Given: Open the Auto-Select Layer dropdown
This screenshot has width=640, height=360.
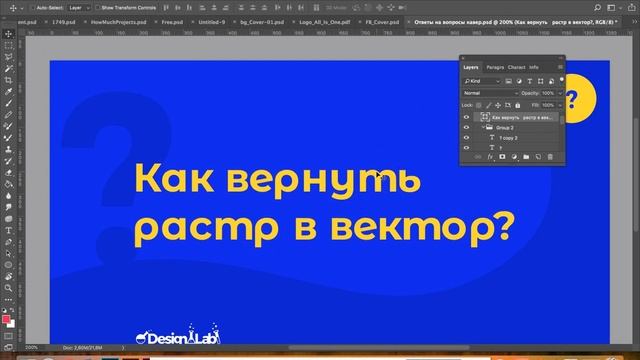Looking at the screenshot, I should tap(79, 7).
